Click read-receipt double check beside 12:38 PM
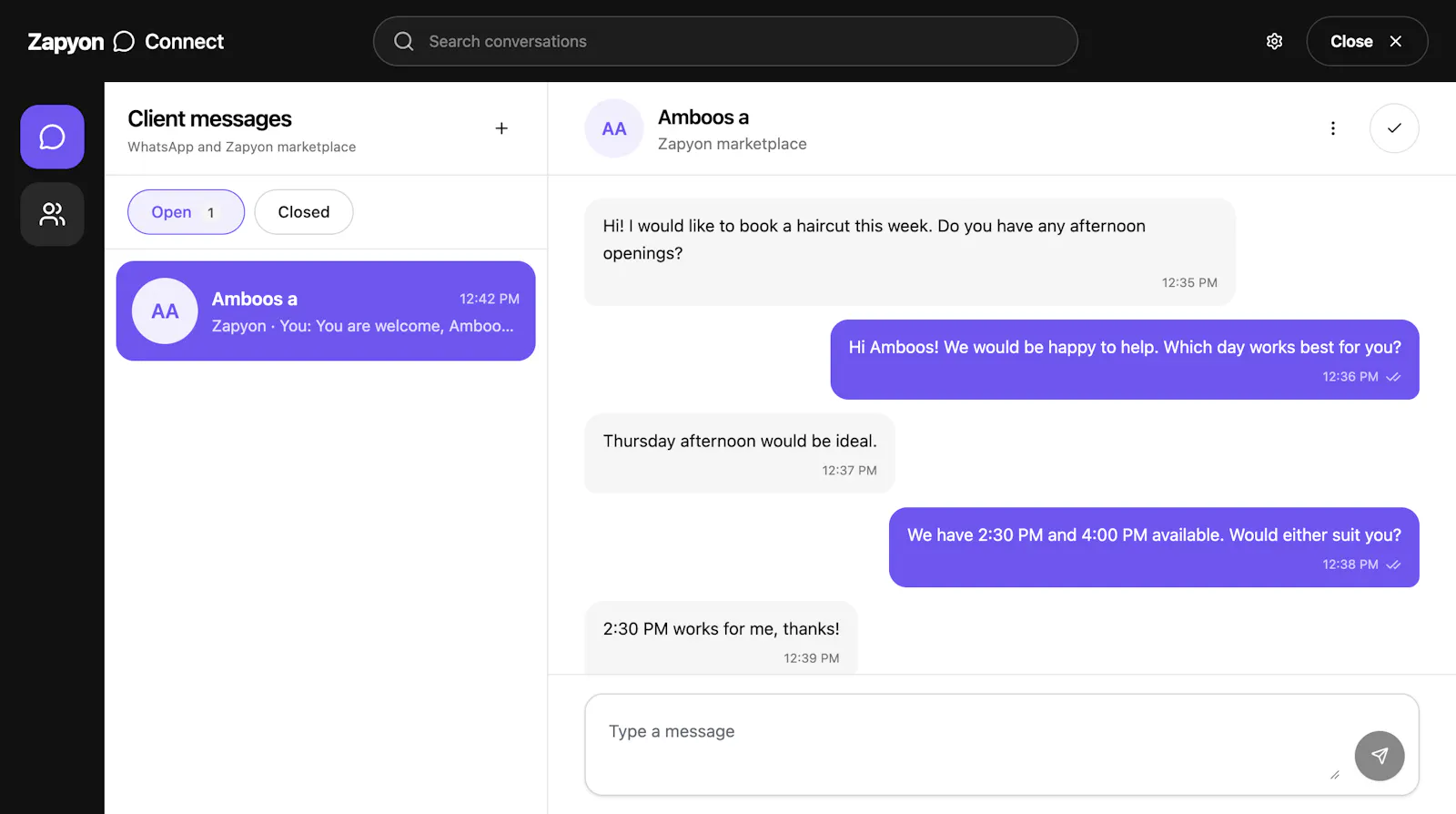 (x=1393, y=565)
